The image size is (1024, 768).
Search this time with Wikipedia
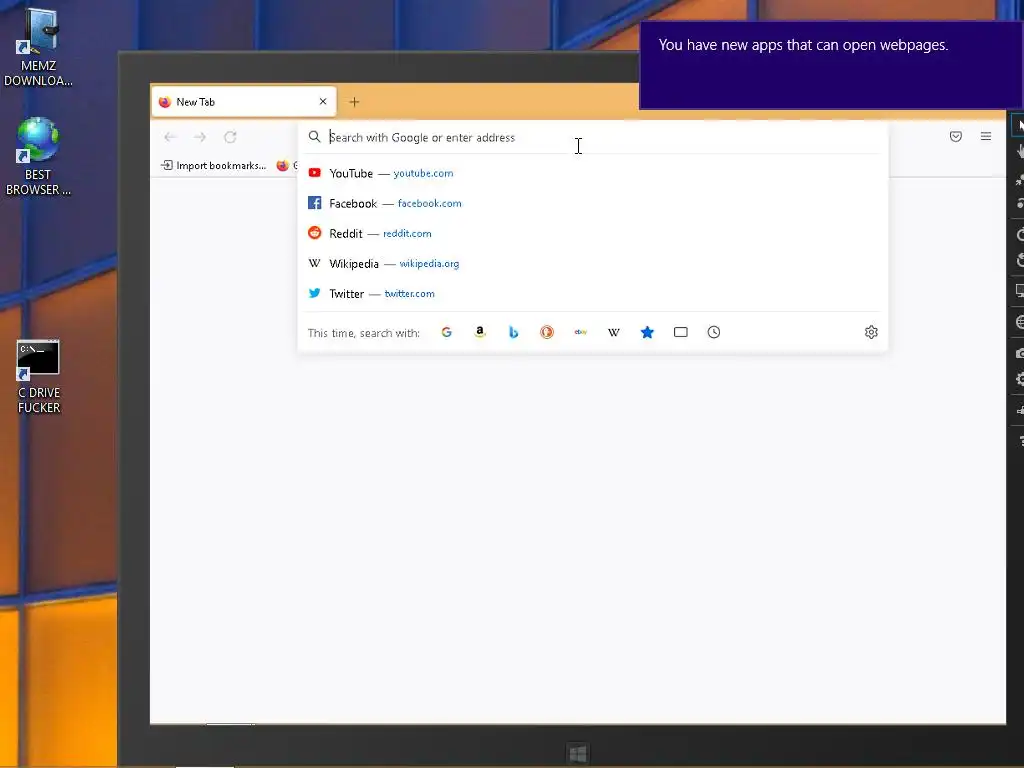(x=614, y=332)
